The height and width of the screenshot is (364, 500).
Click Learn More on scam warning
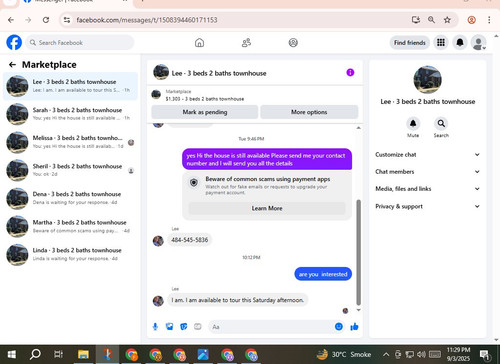tap(267, 208)
